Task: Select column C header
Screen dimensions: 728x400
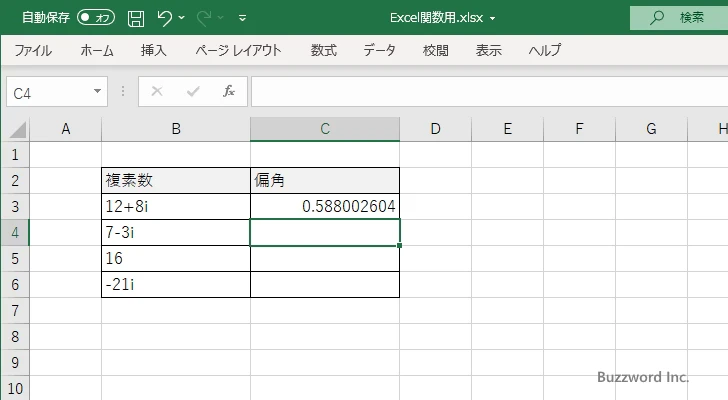Action: pyautogui.click(x=325, y=129)
